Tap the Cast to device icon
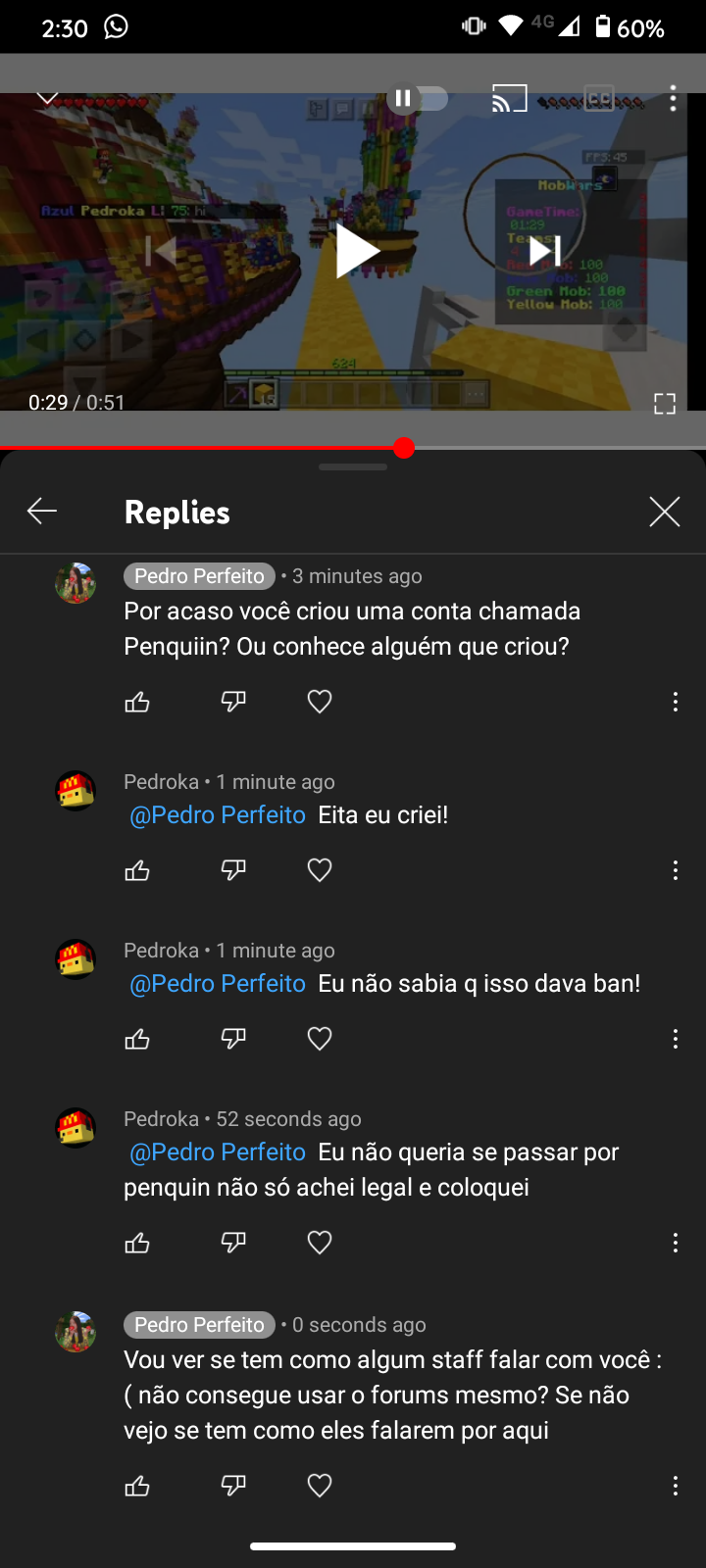 click(510, 98)
